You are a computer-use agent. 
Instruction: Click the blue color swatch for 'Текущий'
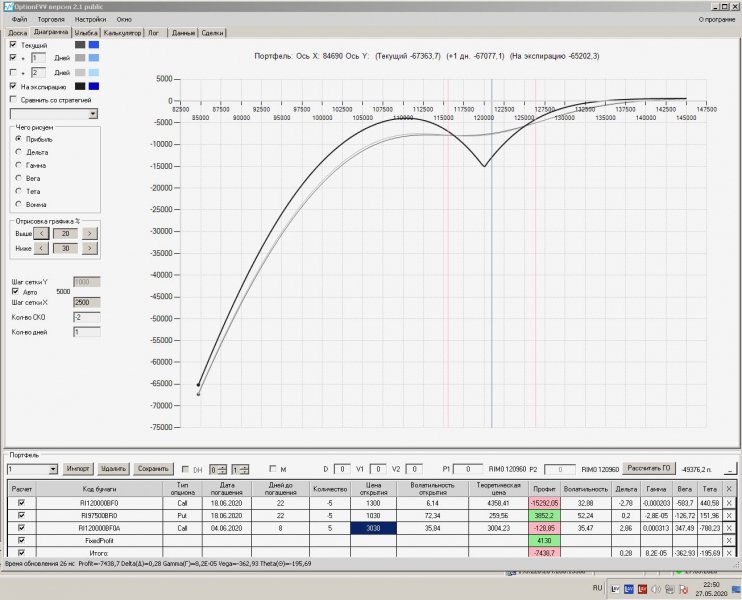coord(94,45)
